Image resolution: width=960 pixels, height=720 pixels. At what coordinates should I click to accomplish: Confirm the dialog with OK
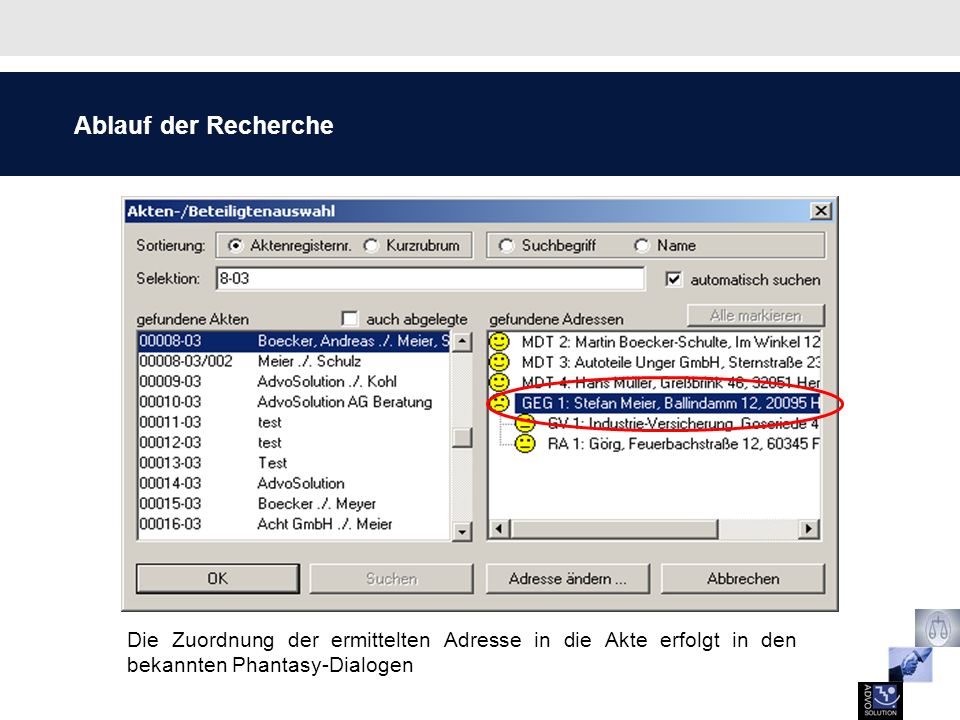point(218,579)
